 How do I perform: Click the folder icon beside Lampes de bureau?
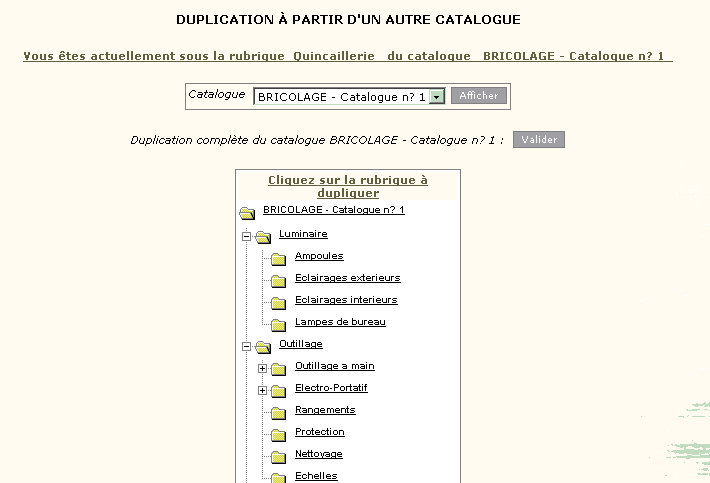278,325
